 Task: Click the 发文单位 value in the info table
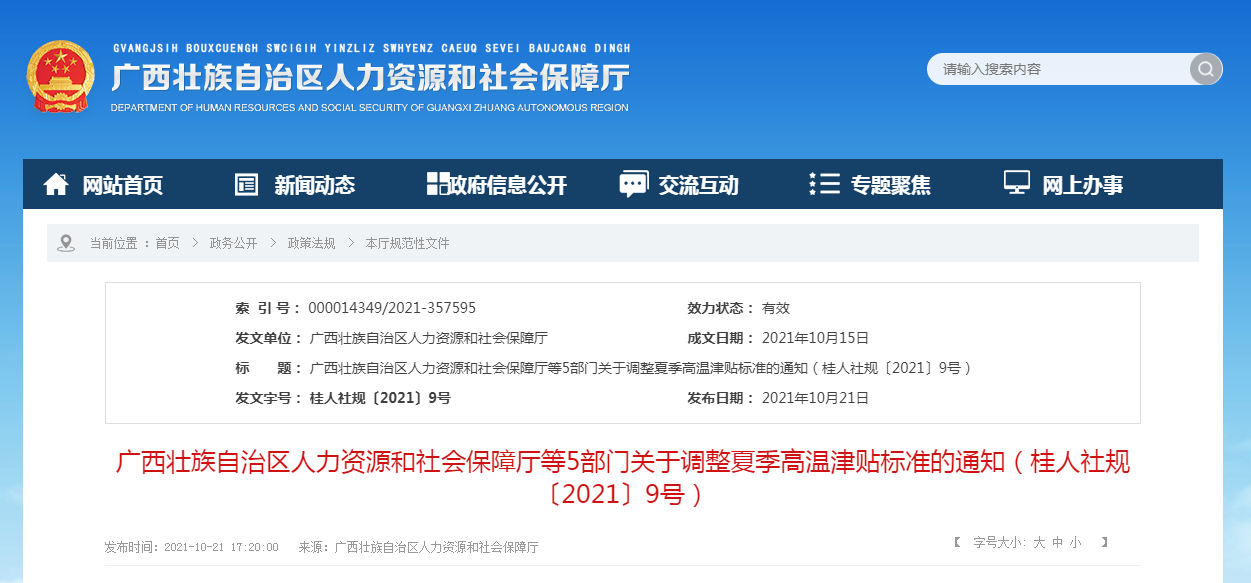pyautogui.click(x=428, y=338)
